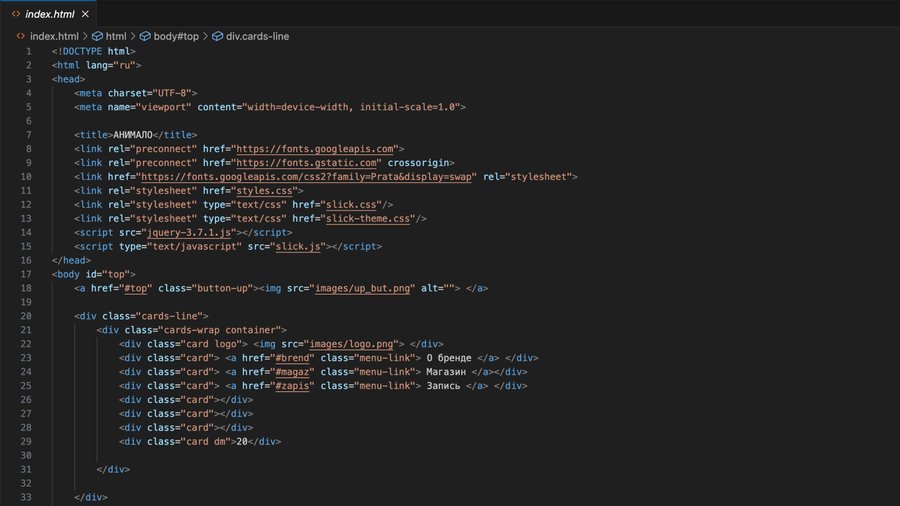The height and width of the screenshot is (506, 900).
Task: Click the Магазин link text
Action: coord(446,372)
